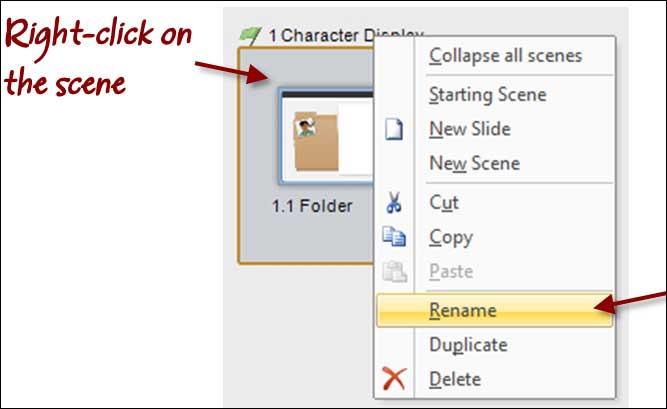This screenshot has height=409, width=667.
Task: Click the greyed clipboard Paste icon
Action: pyautogui.click(x=395, y=271)
